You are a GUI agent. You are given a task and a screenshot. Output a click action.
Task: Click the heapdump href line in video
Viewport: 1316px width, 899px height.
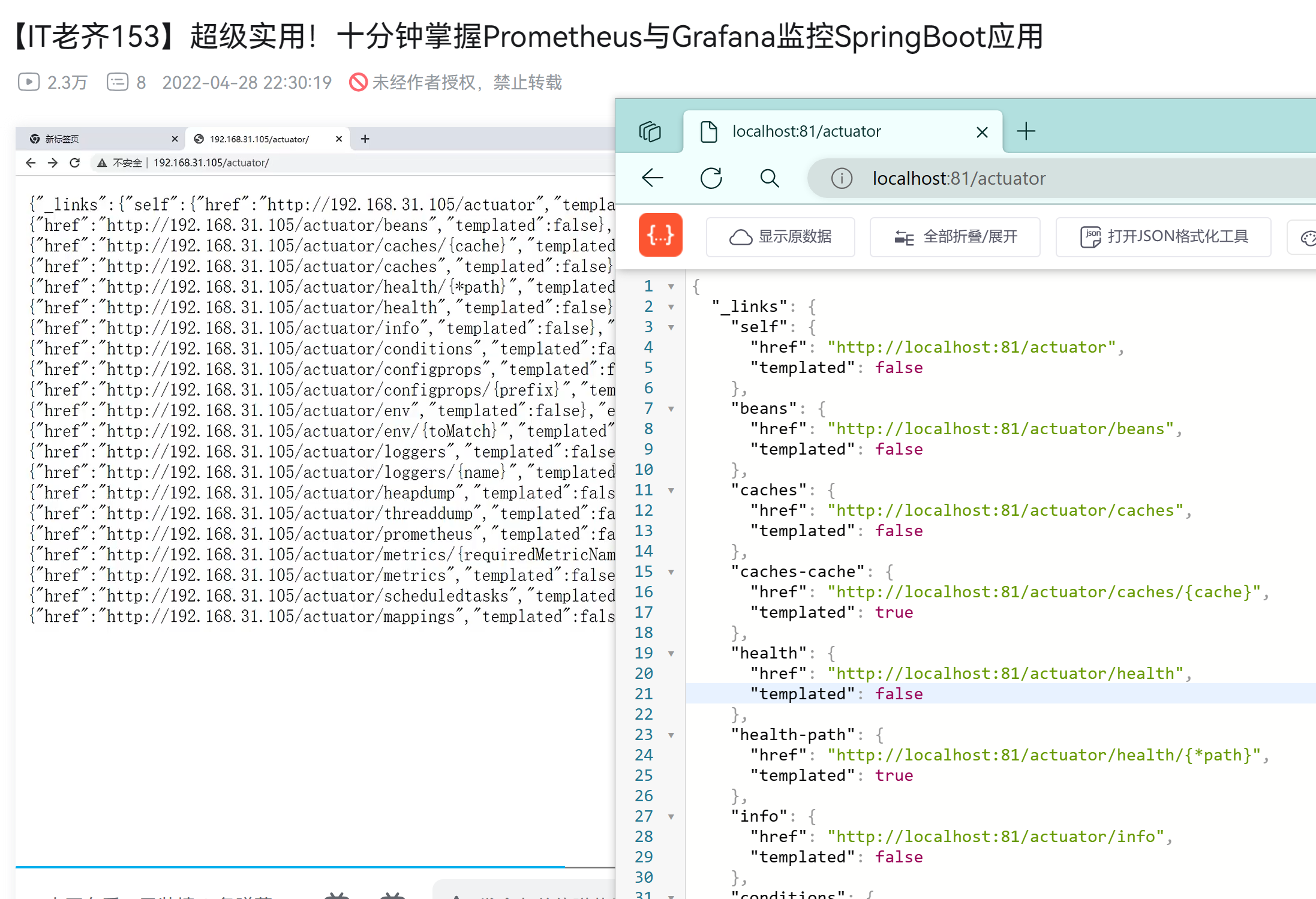[x=322, y=493]
